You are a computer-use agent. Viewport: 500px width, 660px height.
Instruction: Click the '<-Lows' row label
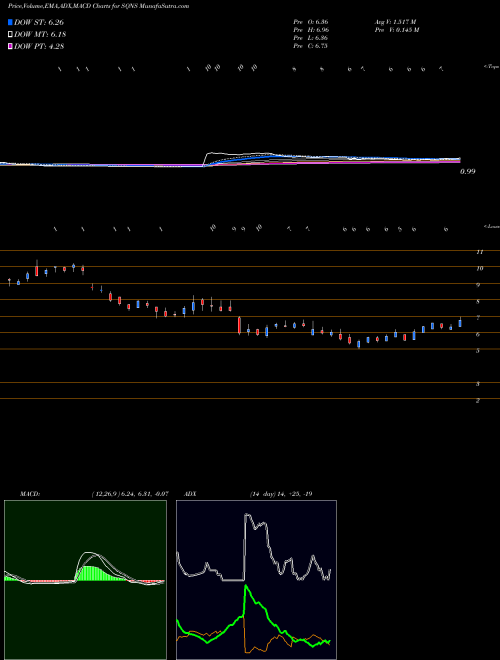491,226
